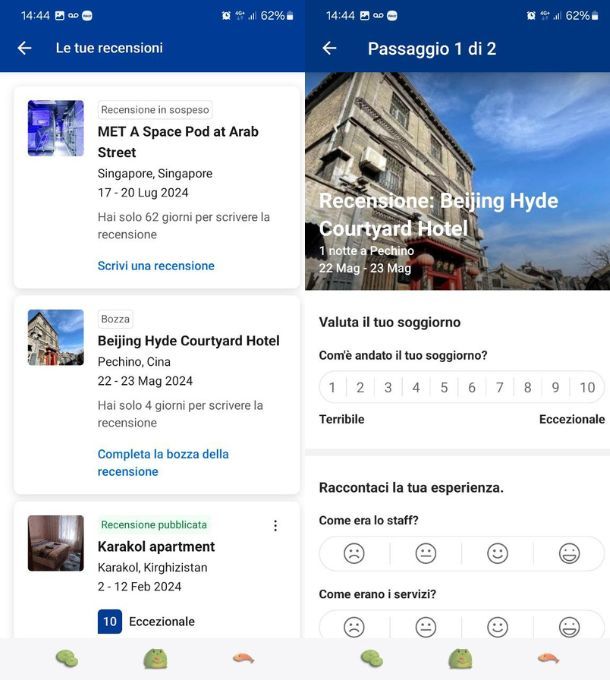Screen dimensions: 610x680
Task: Rate the servizi with the big grin face
Action: click(569, 627)
